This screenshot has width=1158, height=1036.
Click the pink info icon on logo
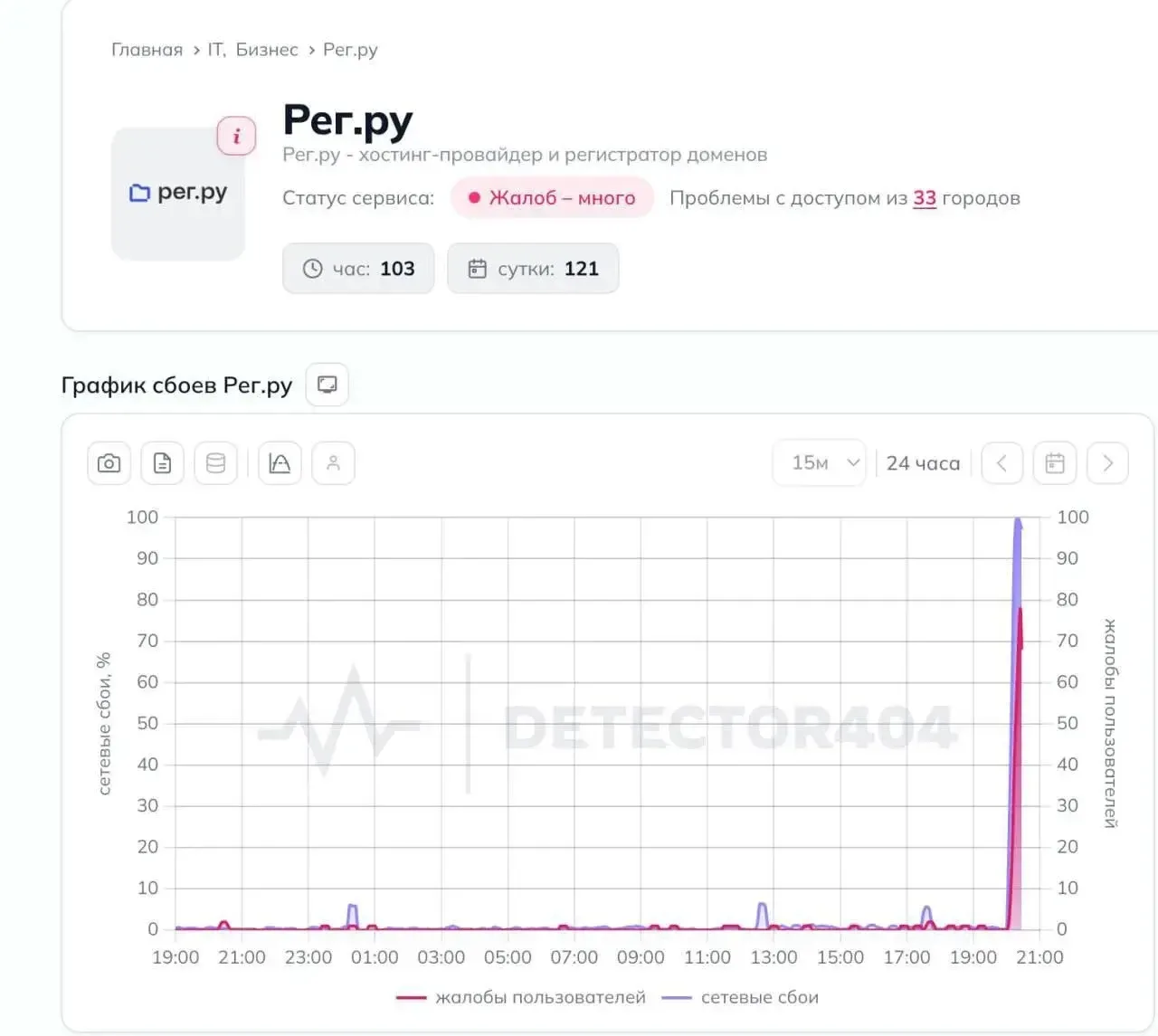tap(236, 136)
